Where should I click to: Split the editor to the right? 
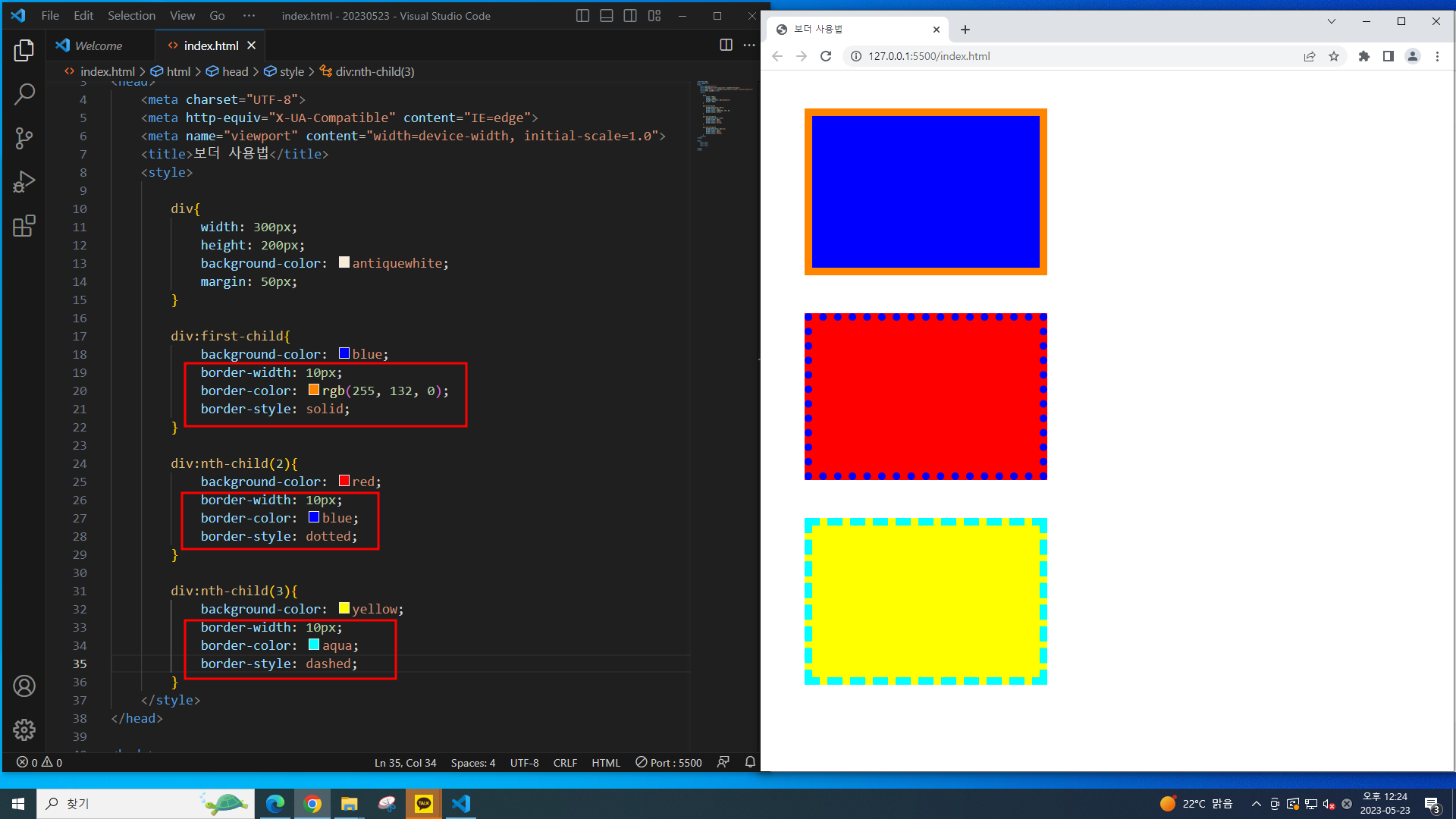[726, 45]
